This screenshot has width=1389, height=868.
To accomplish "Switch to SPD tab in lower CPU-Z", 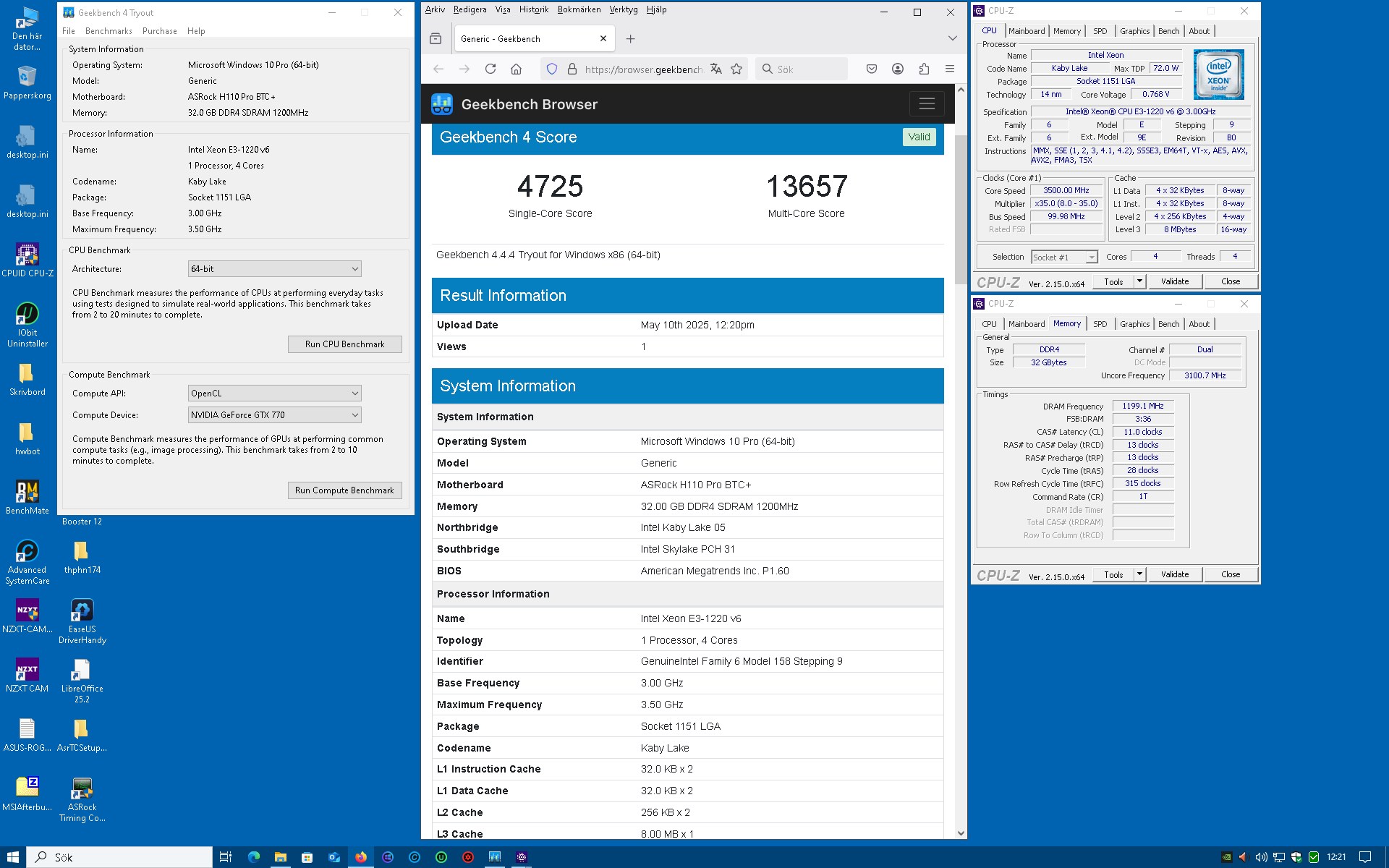I will tap(1100, 324).
